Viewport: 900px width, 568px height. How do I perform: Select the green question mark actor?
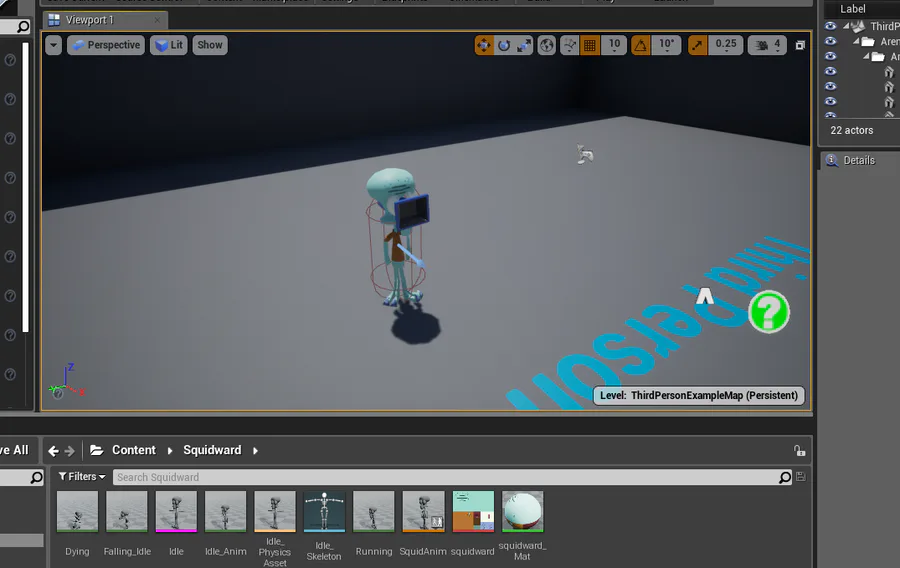pos(769,312)
